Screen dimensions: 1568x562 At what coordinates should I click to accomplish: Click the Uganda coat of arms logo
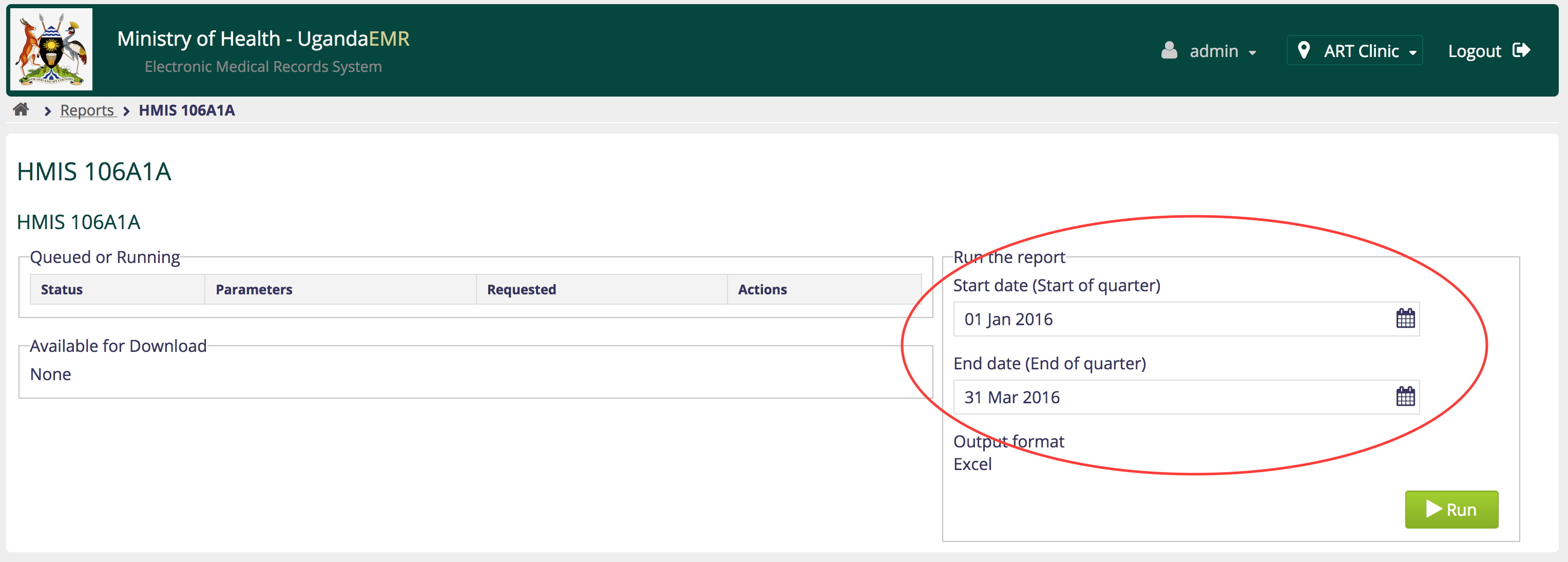(51, 50)
